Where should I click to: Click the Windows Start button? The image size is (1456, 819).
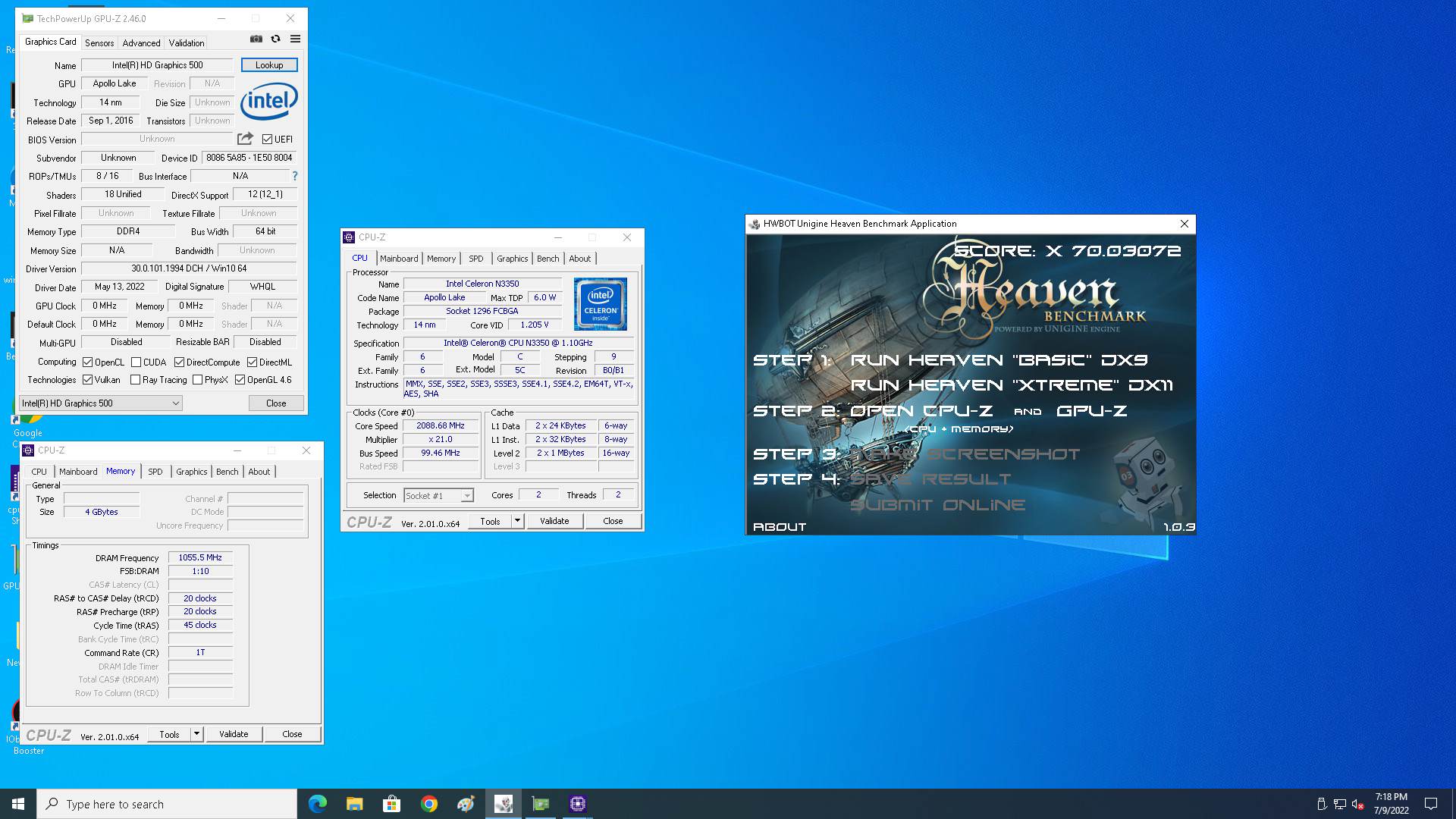[18, 804]
